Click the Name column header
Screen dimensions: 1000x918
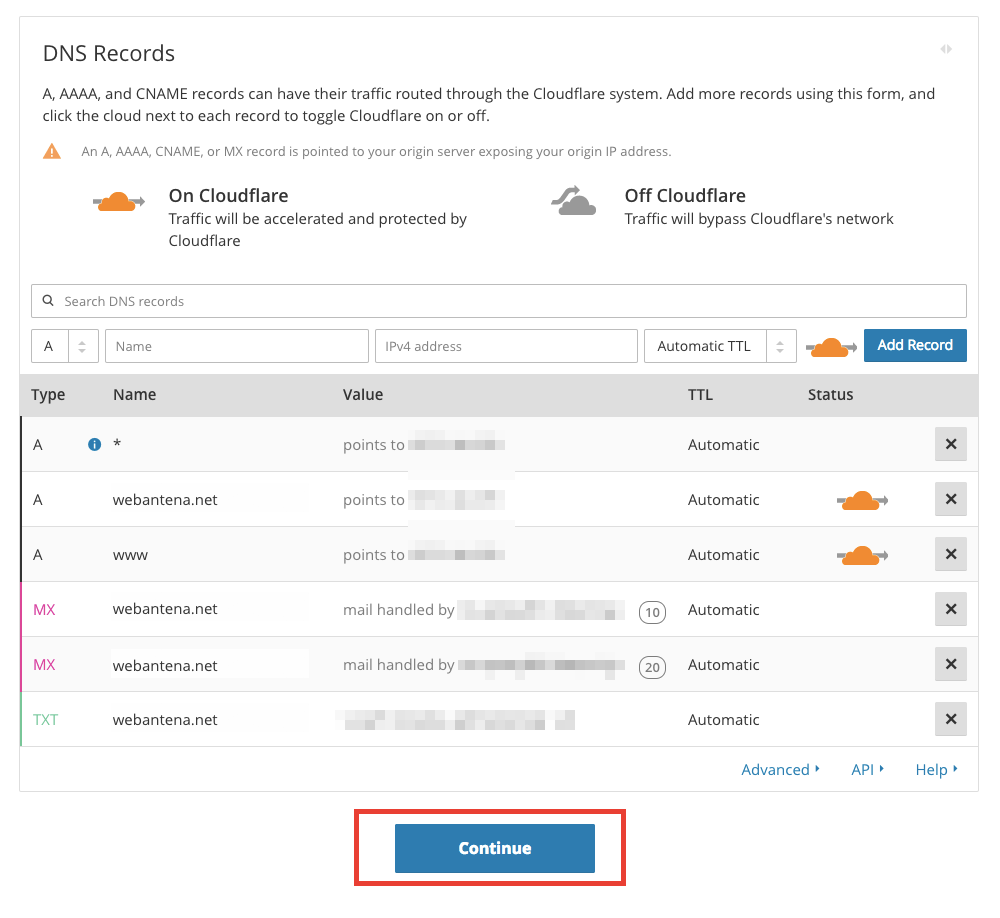pos(135,395)
